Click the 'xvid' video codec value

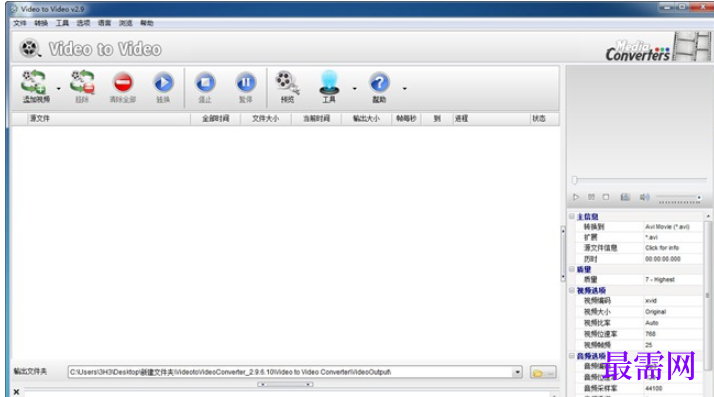(x=651, y=300)
